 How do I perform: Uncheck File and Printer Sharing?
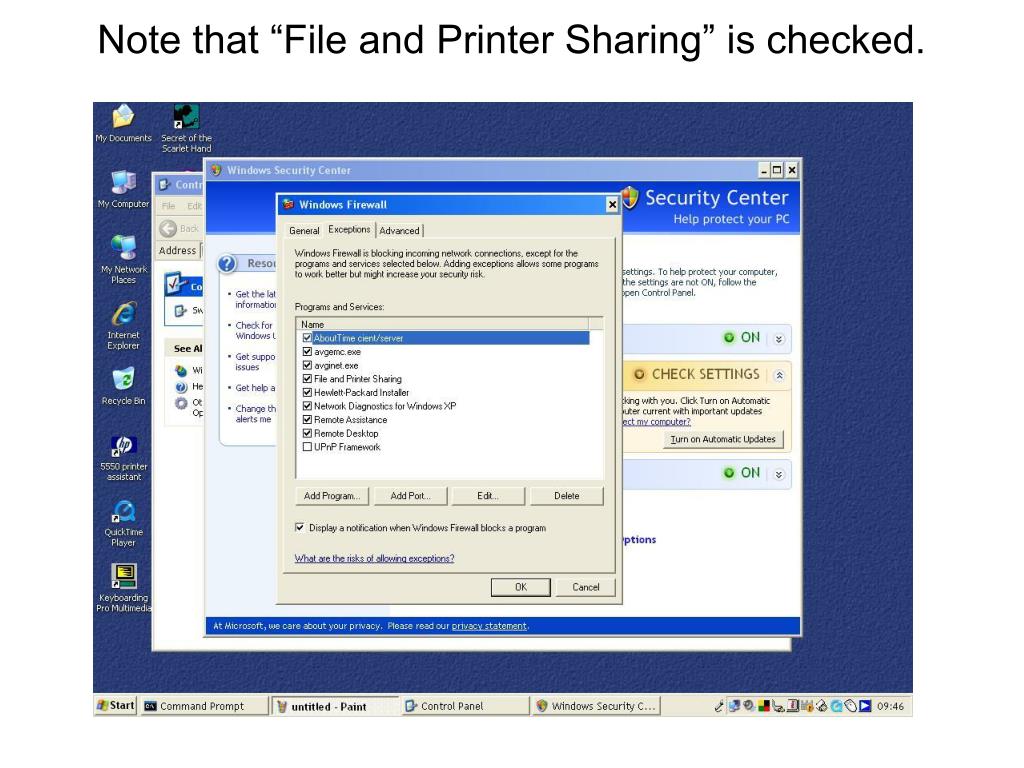(x=307, y=379)
